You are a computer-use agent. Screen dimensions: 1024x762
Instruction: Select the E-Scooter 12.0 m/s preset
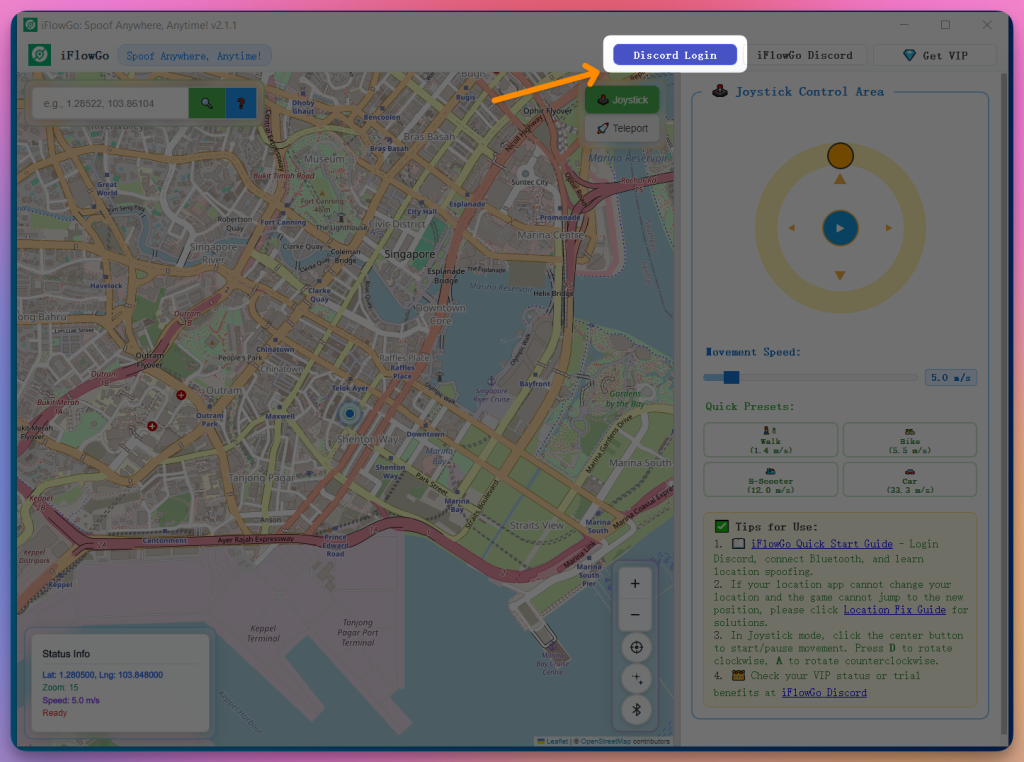click(771, 480)
